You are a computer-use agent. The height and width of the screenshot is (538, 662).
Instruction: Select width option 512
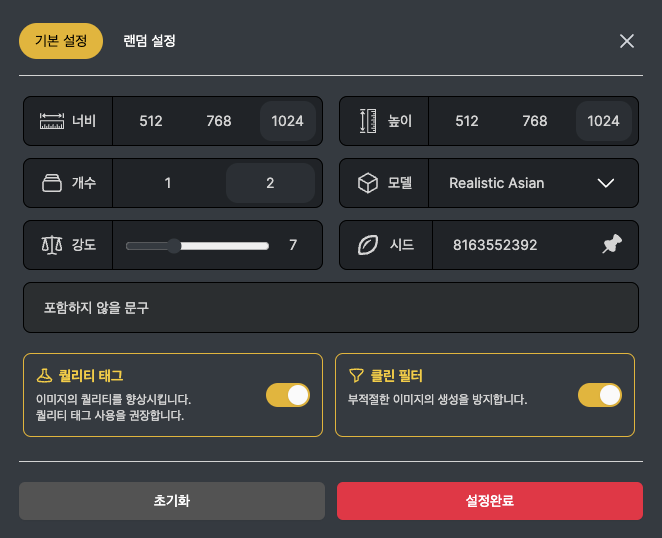click(151, 121)
